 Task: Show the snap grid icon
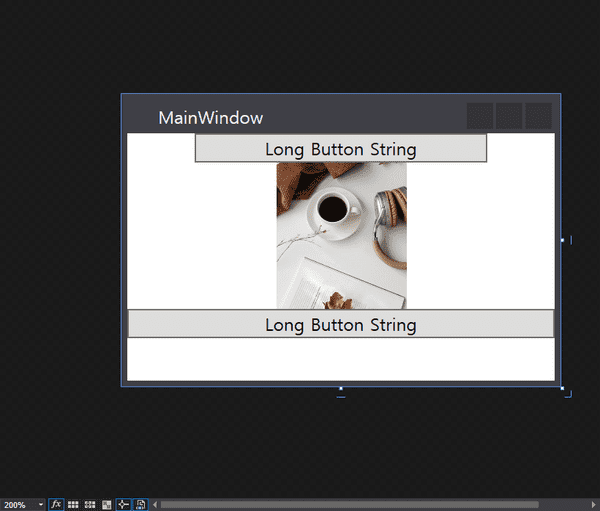[x=73, y=505]
